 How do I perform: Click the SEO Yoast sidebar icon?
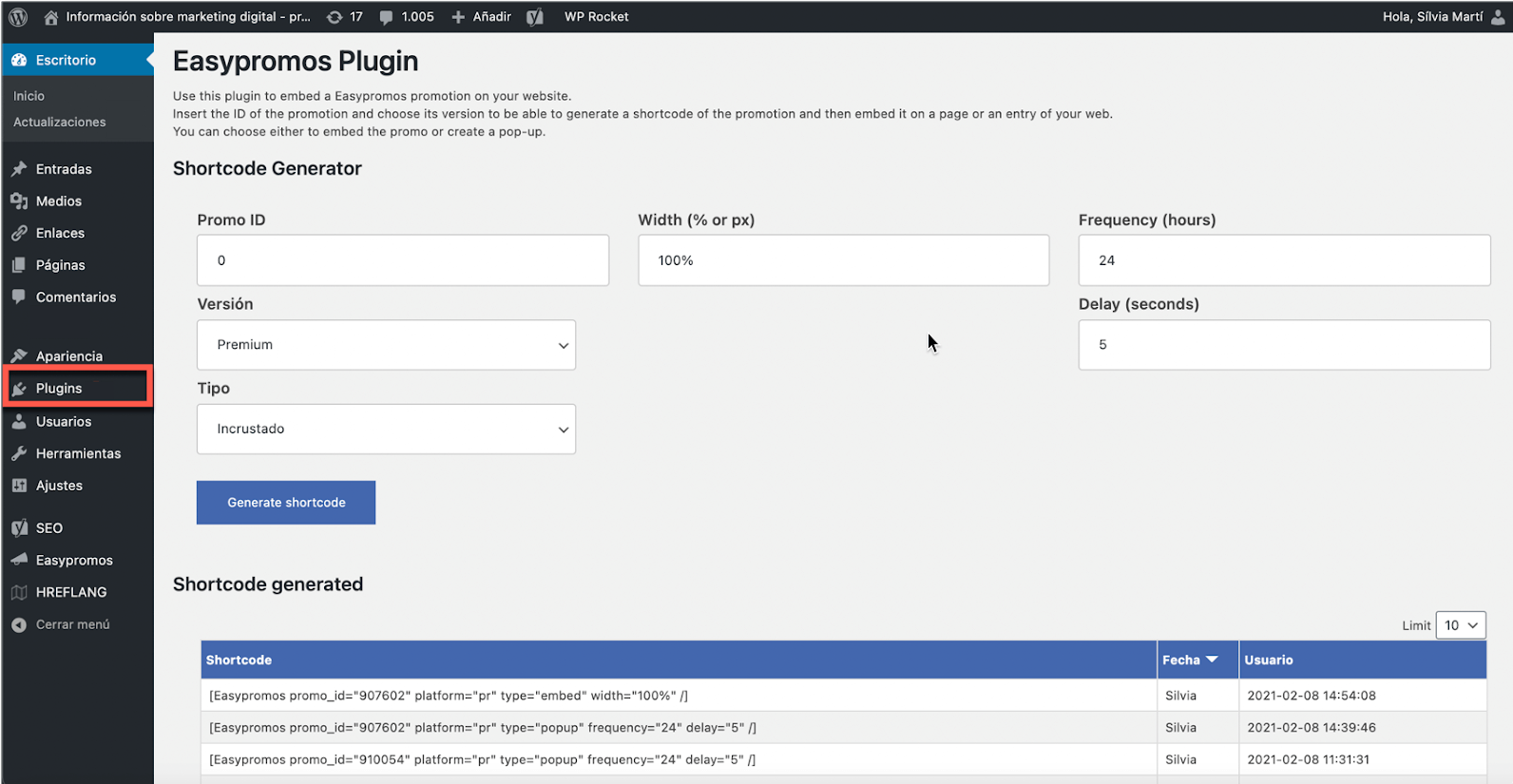pos(19,528)
